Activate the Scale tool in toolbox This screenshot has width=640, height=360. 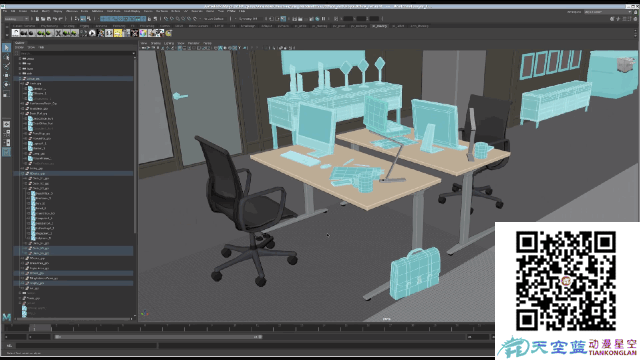pyautogui.click(x=6, y=93)
